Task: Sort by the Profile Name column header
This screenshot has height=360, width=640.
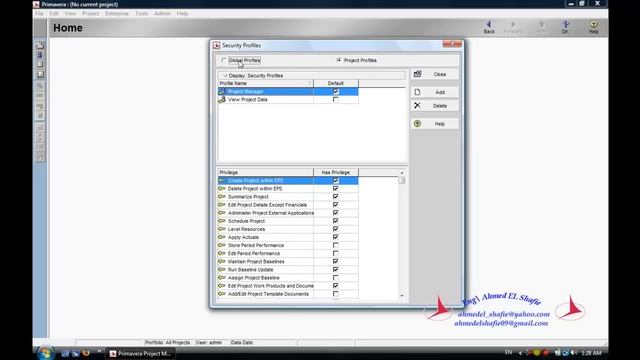Action: [x=266, y=83]
